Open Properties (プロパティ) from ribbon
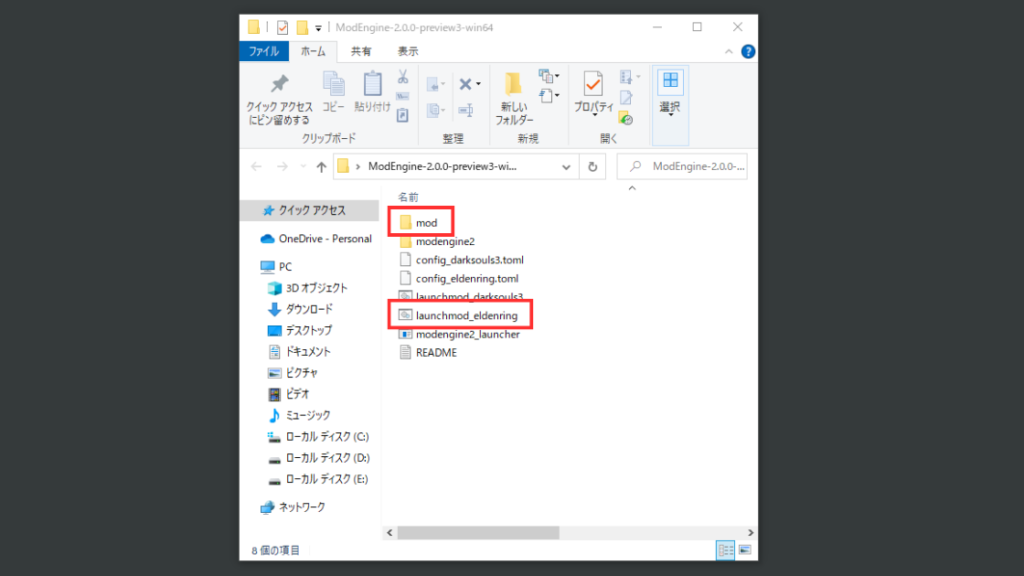Image resolution: width=1024 pixels, height=576 pixels. (x=594, y=94)
